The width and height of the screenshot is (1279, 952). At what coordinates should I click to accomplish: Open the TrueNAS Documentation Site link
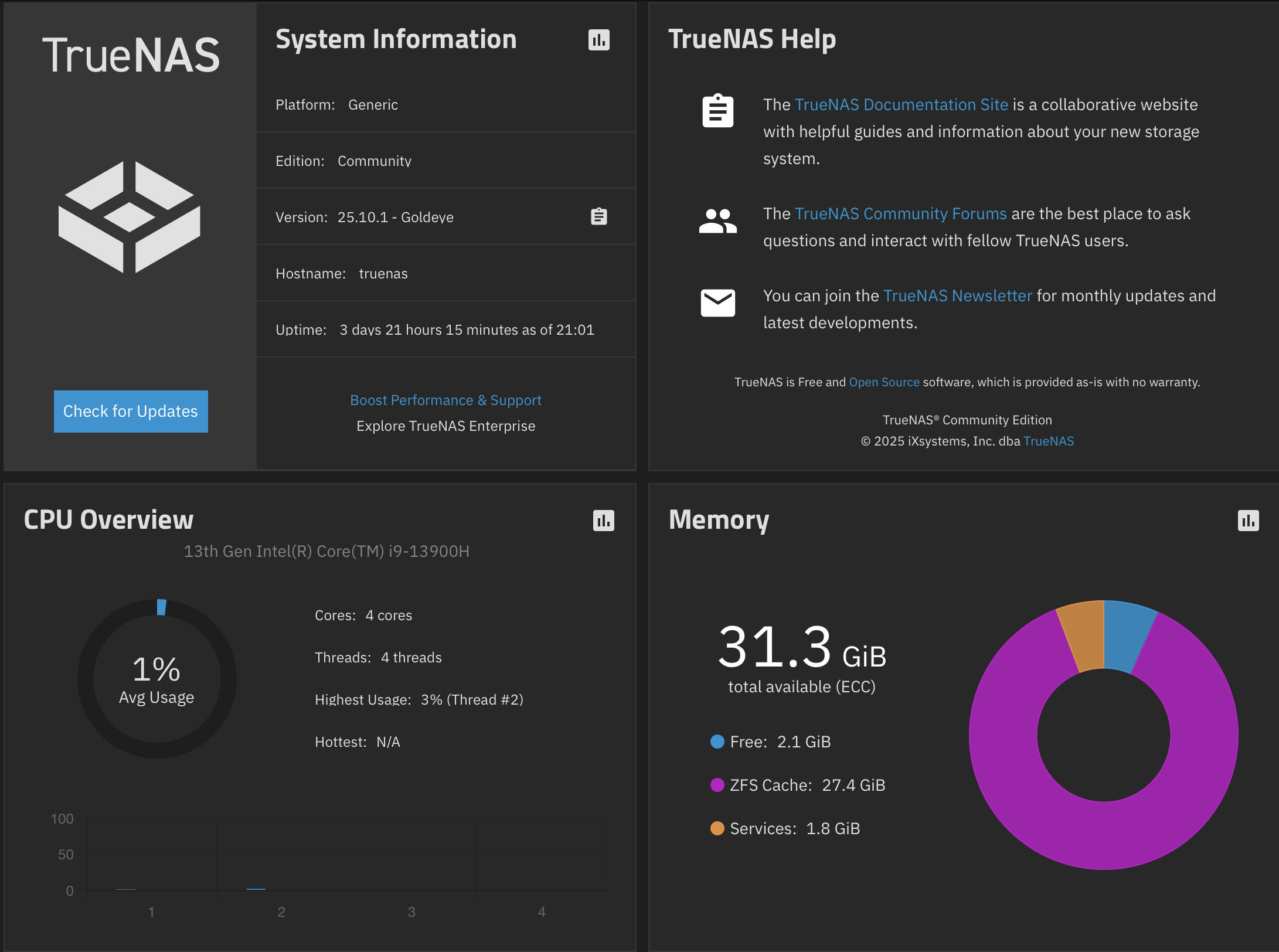pyautogui.click(x=901, y=104)
